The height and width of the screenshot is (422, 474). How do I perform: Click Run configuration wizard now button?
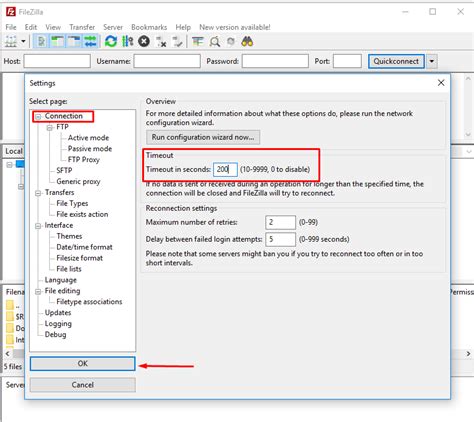[203, 137]
